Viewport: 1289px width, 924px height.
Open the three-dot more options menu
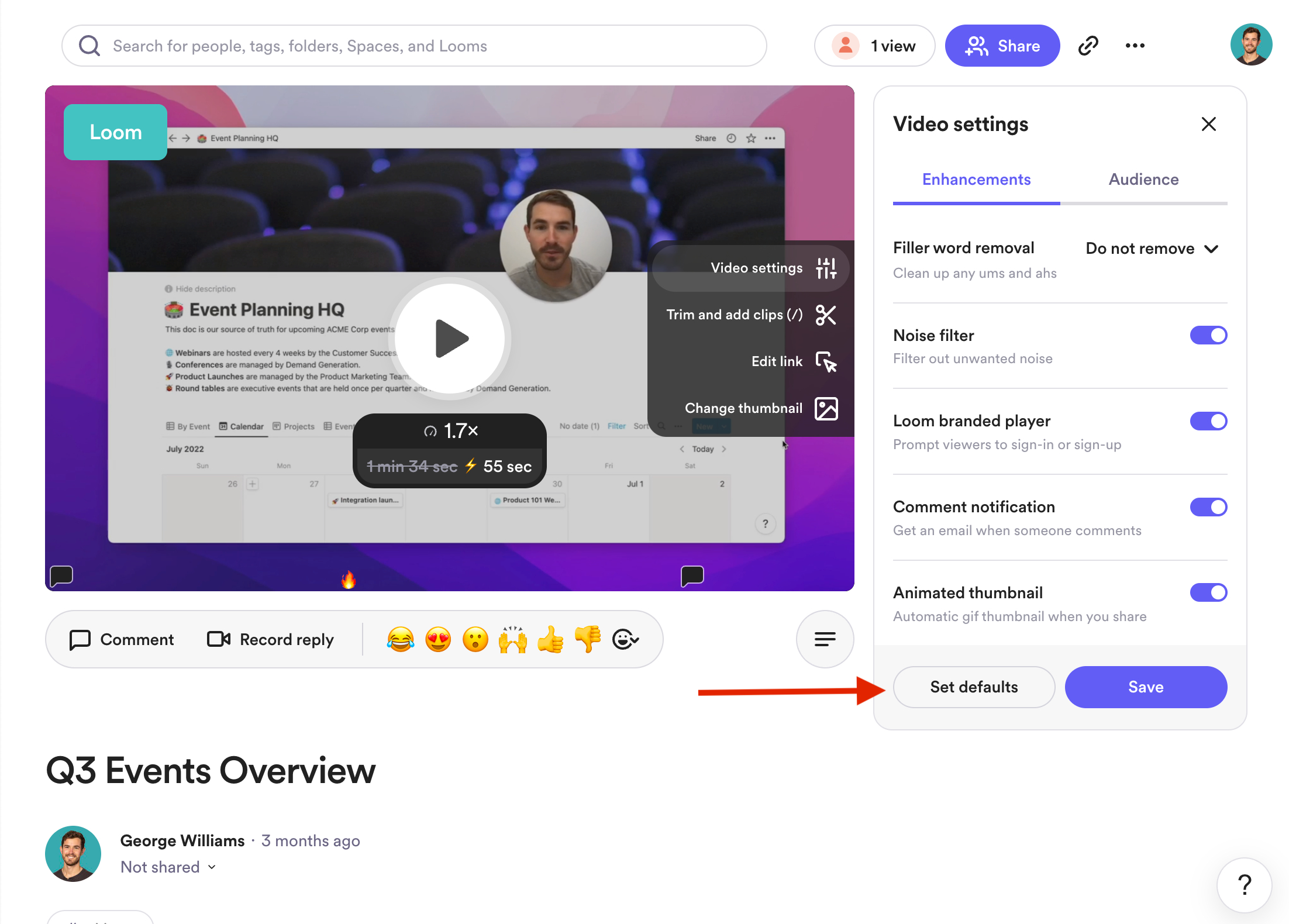(1135, 46)
